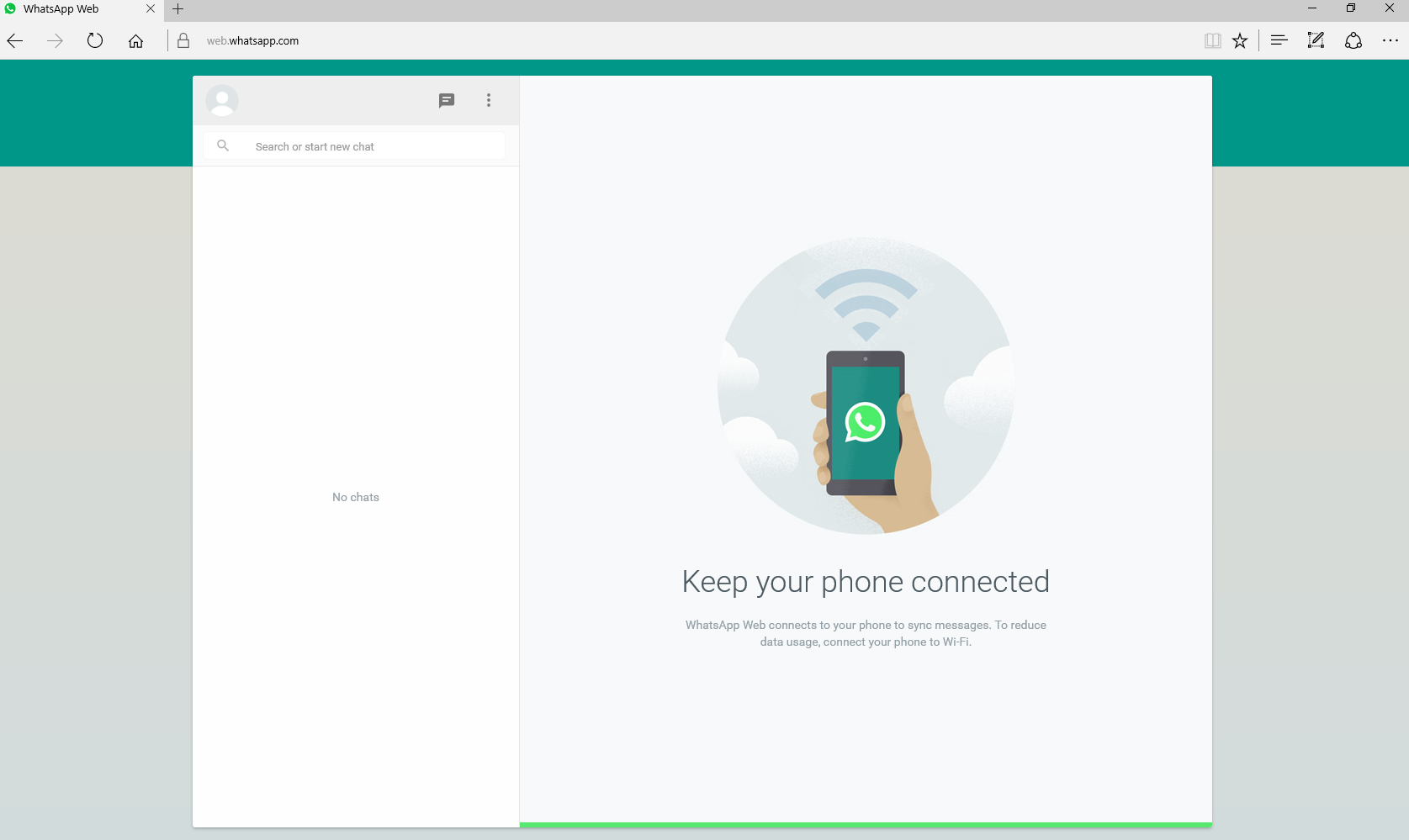Screen dimensions: 1409x840
Task: Click the Keep your phone connected heading
Action: [x=866, y=581]
